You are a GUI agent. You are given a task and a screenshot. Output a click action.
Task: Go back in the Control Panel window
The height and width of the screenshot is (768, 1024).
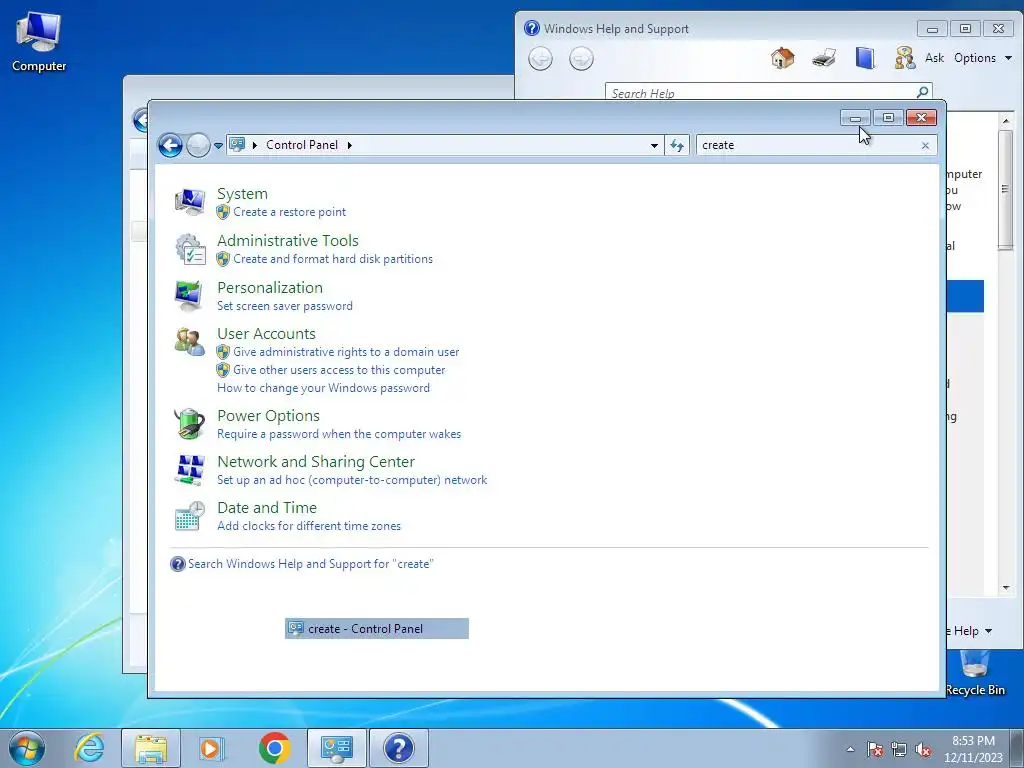click(x=170, y=145)
